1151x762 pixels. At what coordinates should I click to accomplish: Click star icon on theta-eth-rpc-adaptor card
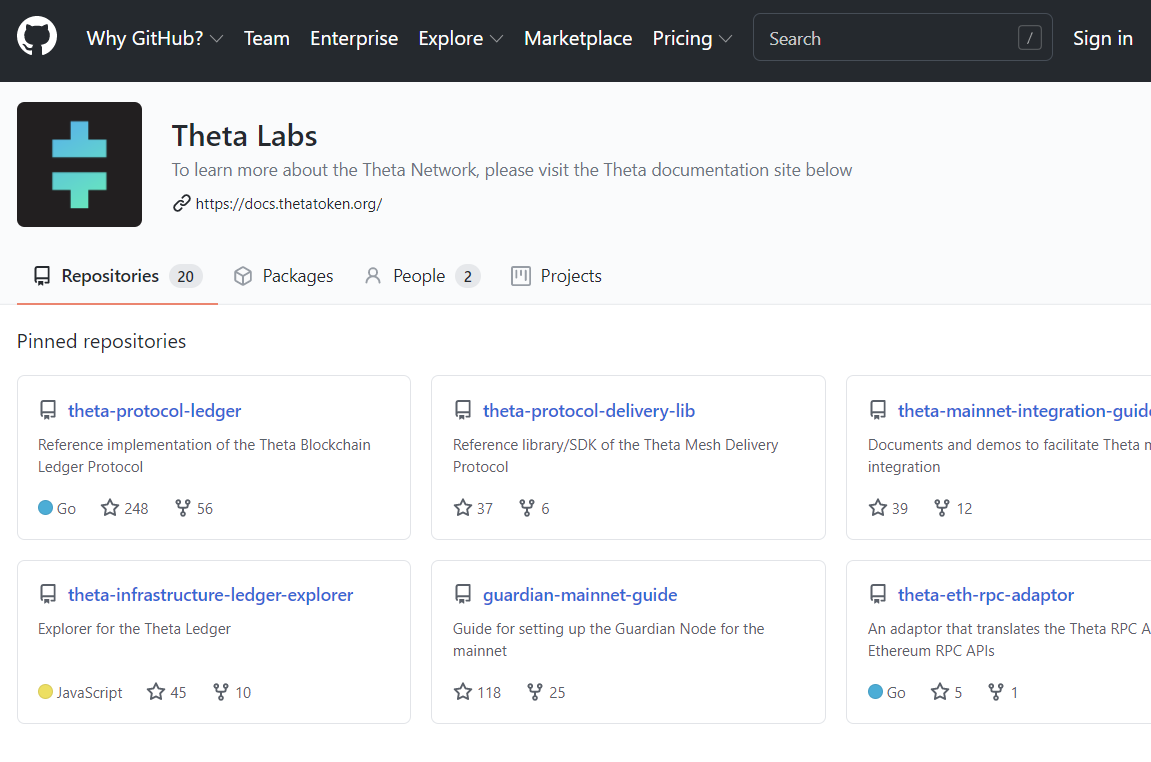pos(940,692)
